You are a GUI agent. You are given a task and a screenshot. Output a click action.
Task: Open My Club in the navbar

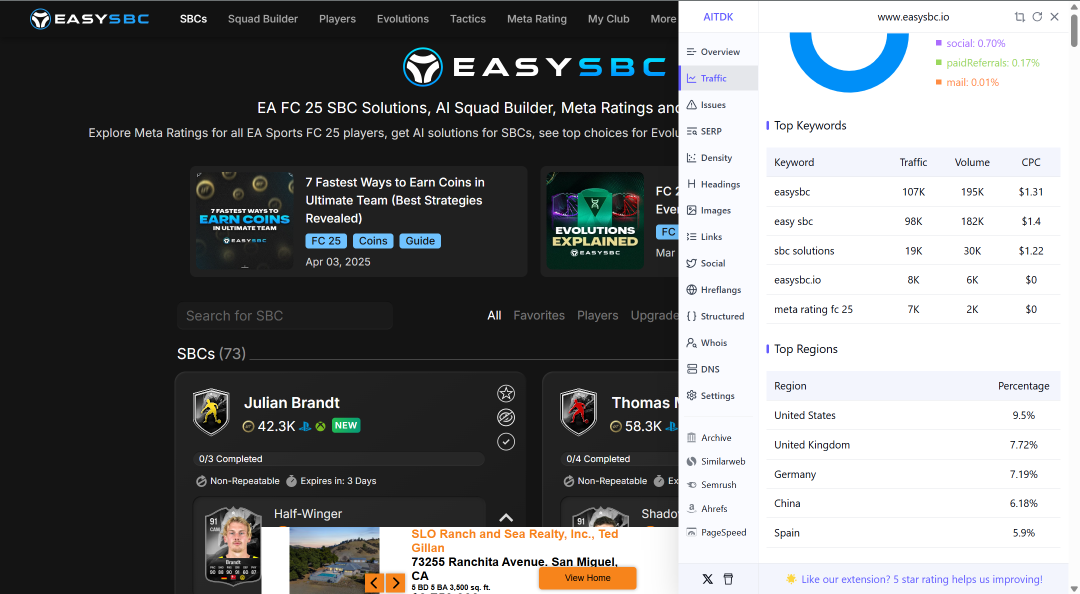tap(609, 19)
